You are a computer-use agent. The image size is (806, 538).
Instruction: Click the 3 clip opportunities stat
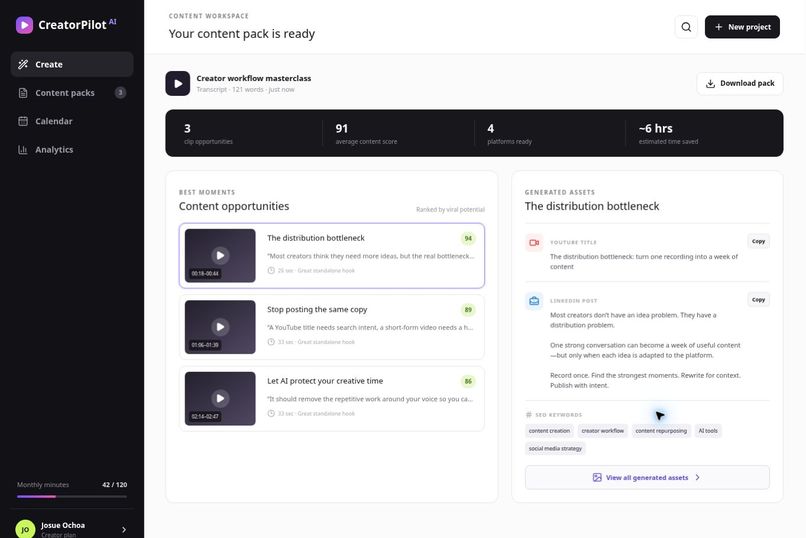click(208, 133)
